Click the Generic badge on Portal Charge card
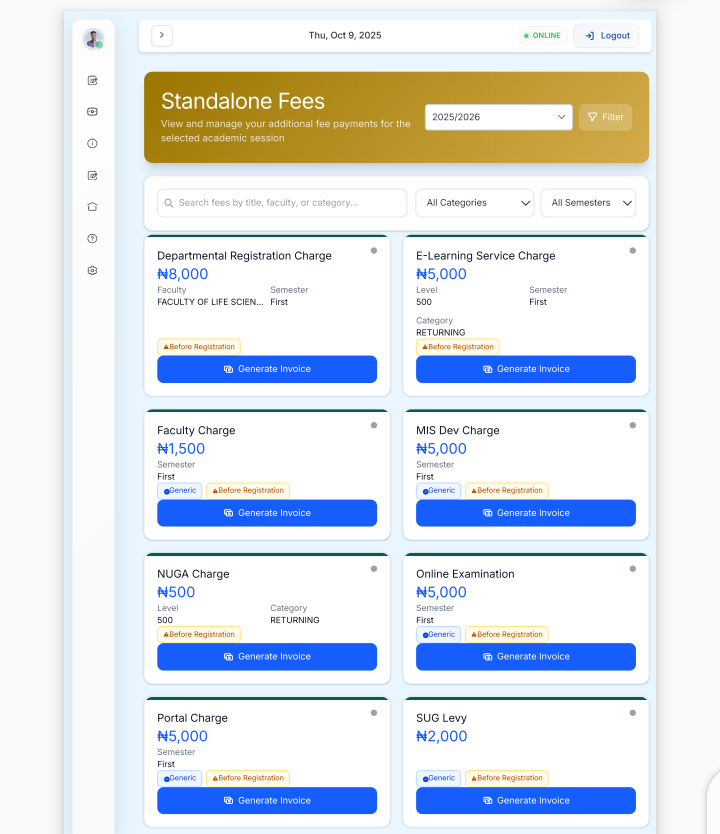The width and height of the screenshot is (720, 834). click(180, 778)
